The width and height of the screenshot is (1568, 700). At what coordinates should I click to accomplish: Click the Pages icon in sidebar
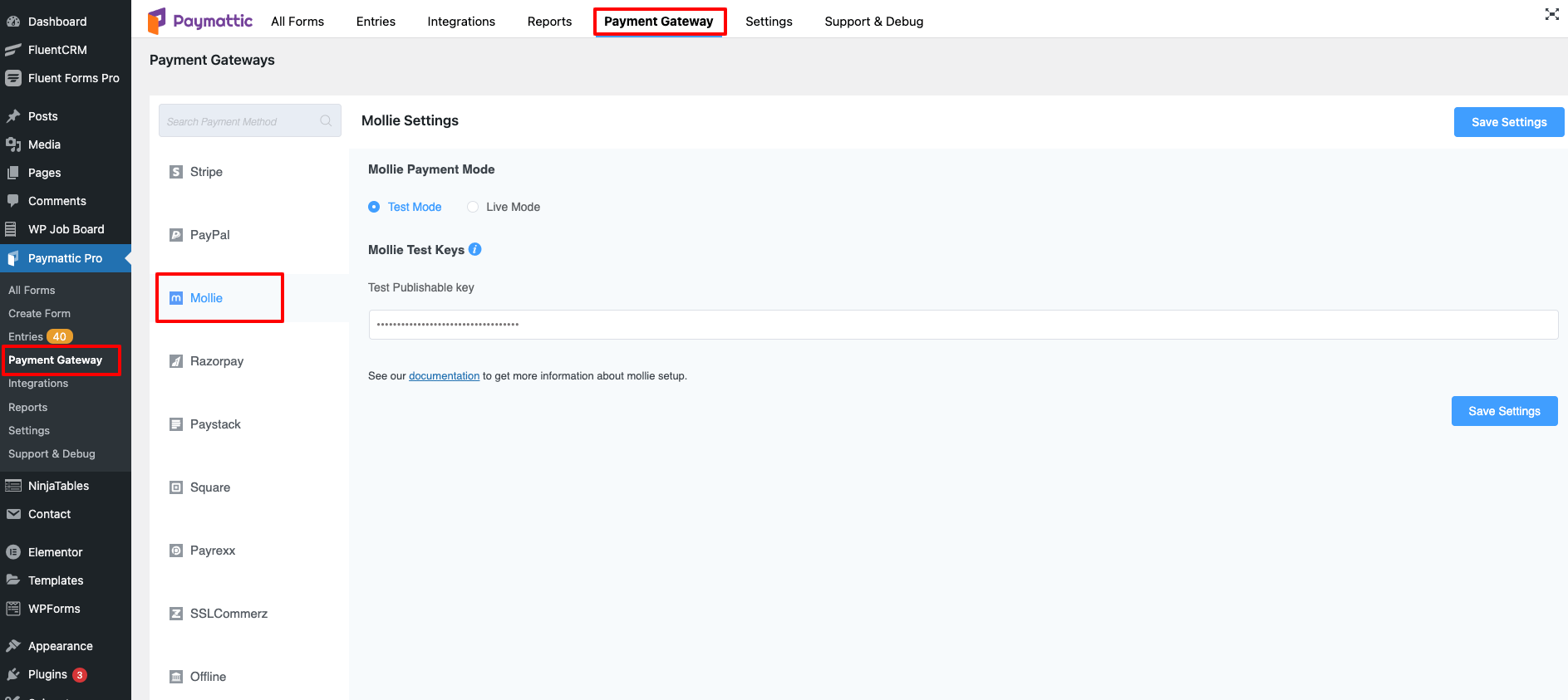tap(13, 173)
